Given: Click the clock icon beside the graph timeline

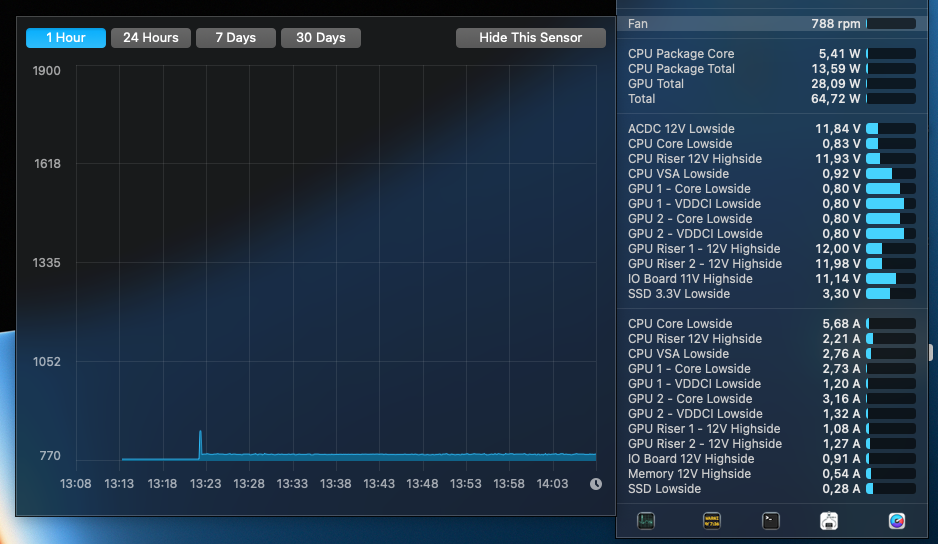Looking at the screenshot, I should pyautogui.click(x=596, y=484).
